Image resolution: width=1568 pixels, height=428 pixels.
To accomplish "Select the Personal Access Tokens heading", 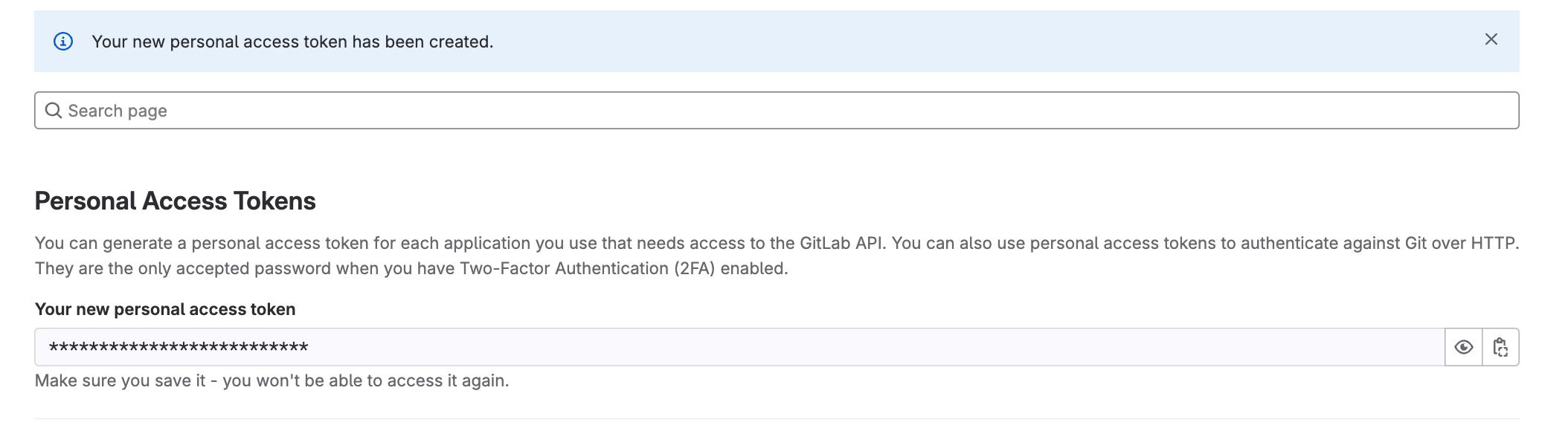I will 176,201.
